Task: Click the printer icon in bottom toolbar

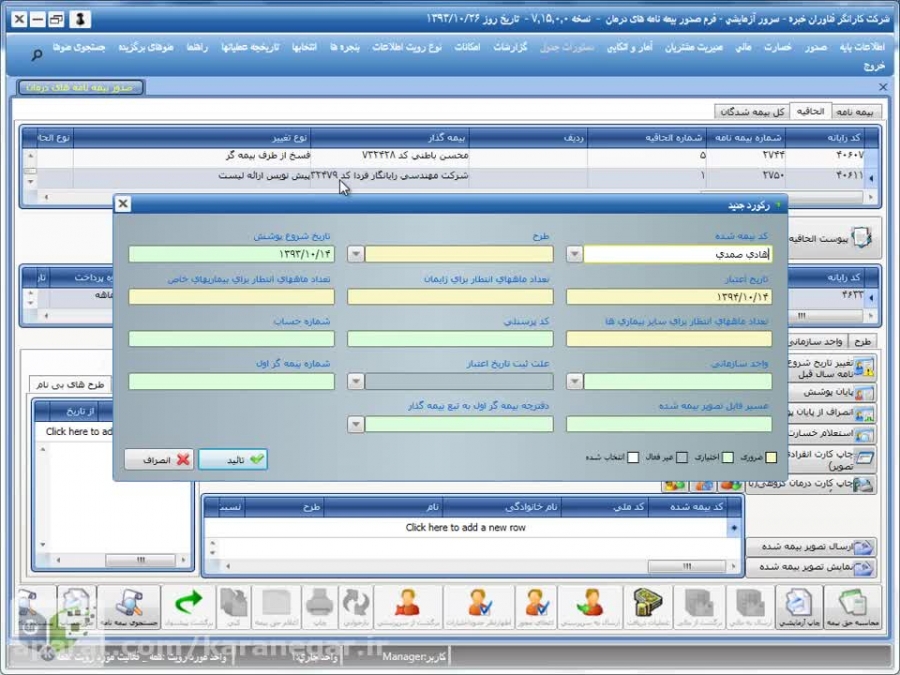Action: pyautogui.click(x=319, y=607)
